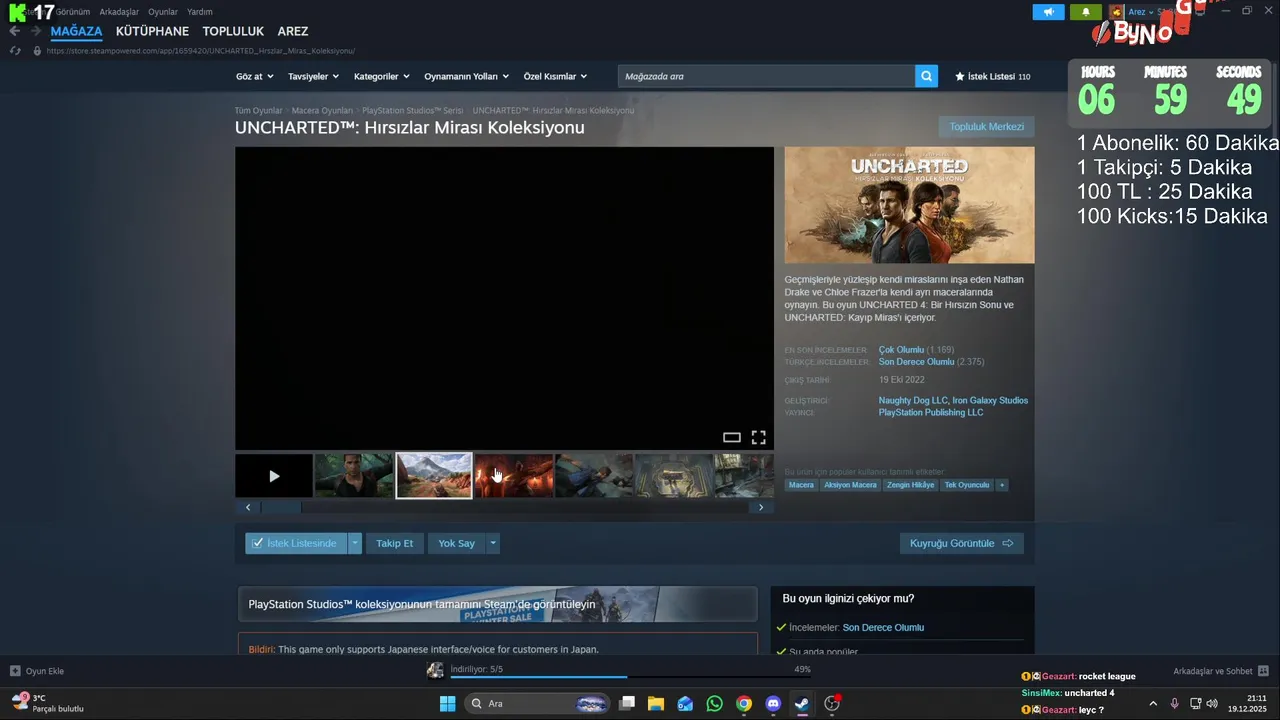Click the microphone icon in system tray
The height and width of the screenshot is (720, 1280).
[x=1175, y=704]
